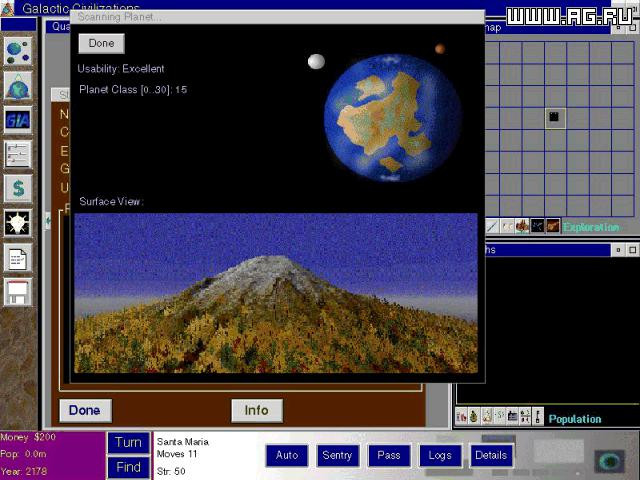Click the 'Usability: Excellent' text
This screenshot has height=480, width=640.
pyautogui.click(x=121, y=69)
